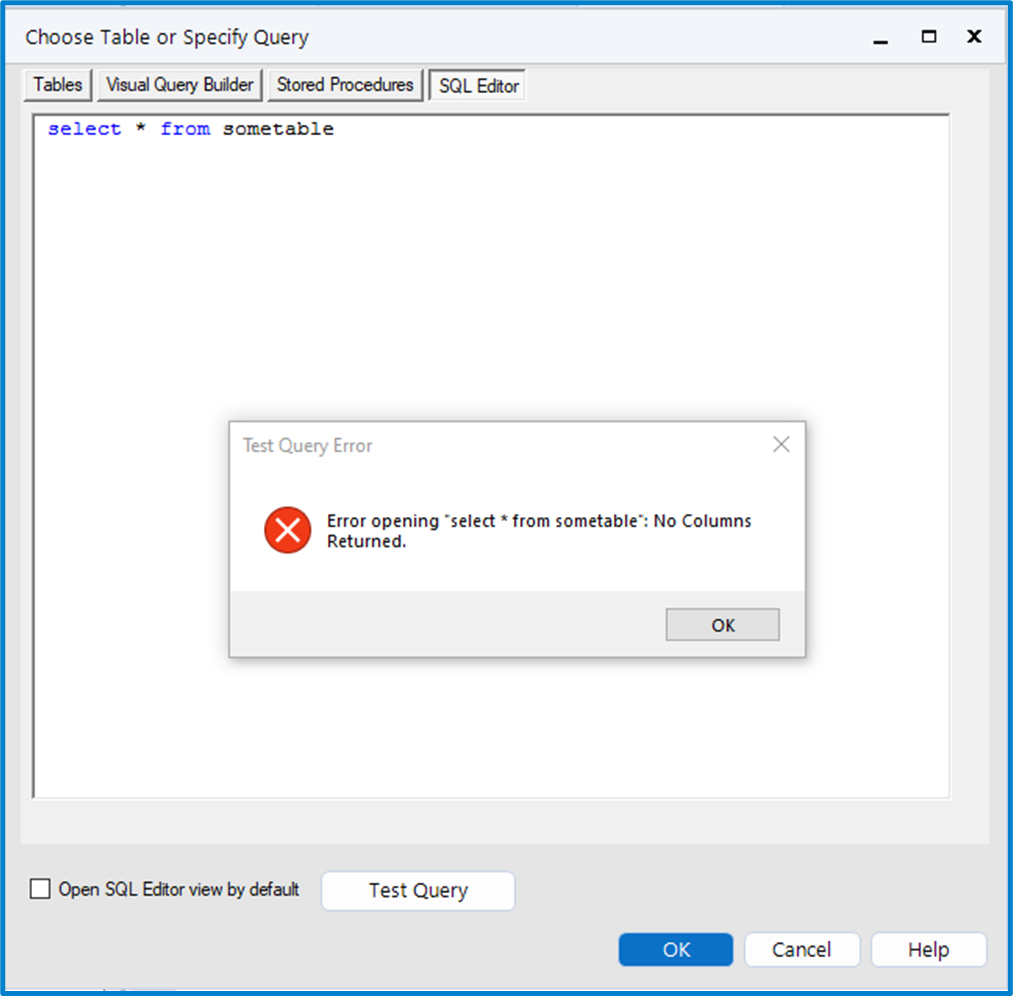Viewport: 1013px width, 996px height.
Task: Maximize the Choose Table or Specify Query window
Action: coord(929,37)
